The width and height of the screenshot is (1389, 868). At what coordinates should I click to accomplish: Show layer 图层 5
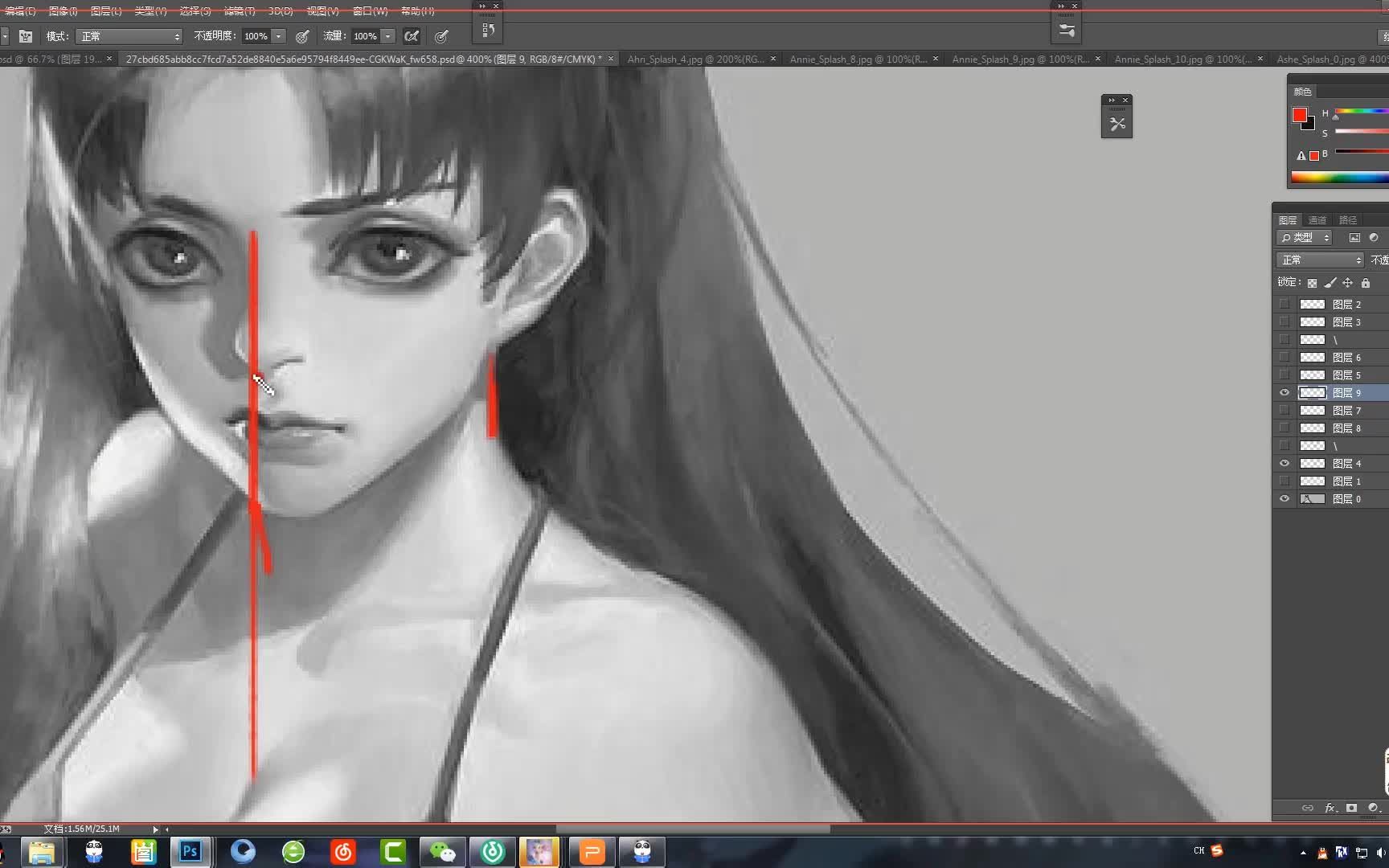1285,375
